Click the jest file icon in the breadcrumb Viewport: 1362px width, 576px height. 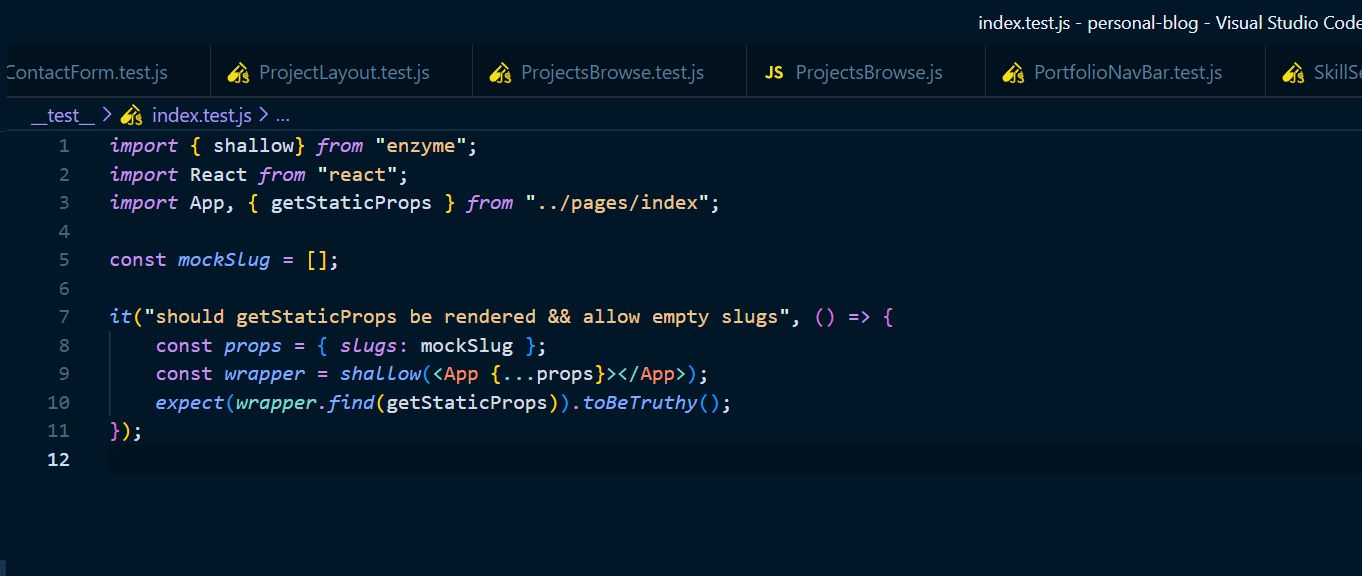coord(132,115)
